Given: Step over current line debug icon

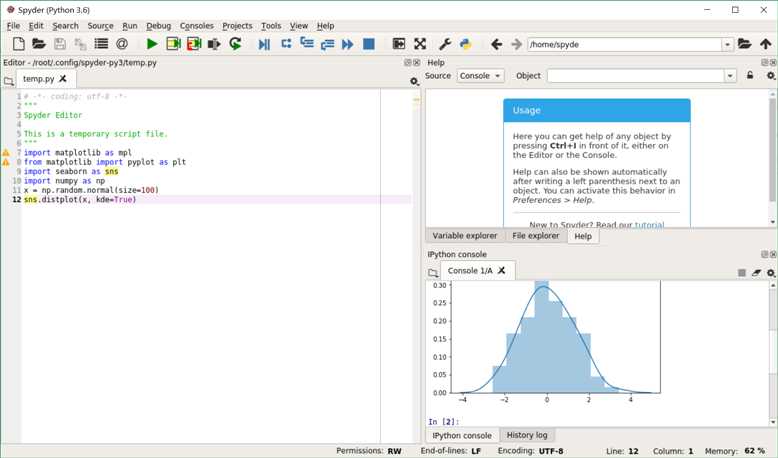Looking at the screenshot, I should (286, 44).
